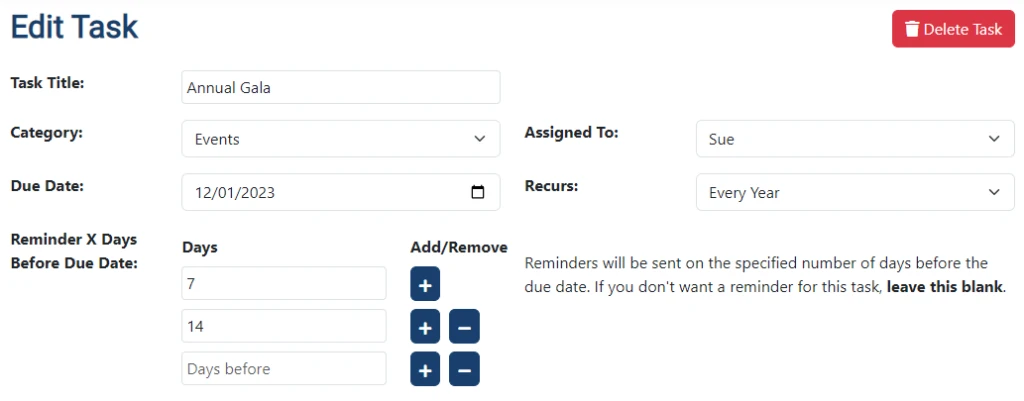
Task: Click the Add/Remove column header
Action: pos(458,247)
